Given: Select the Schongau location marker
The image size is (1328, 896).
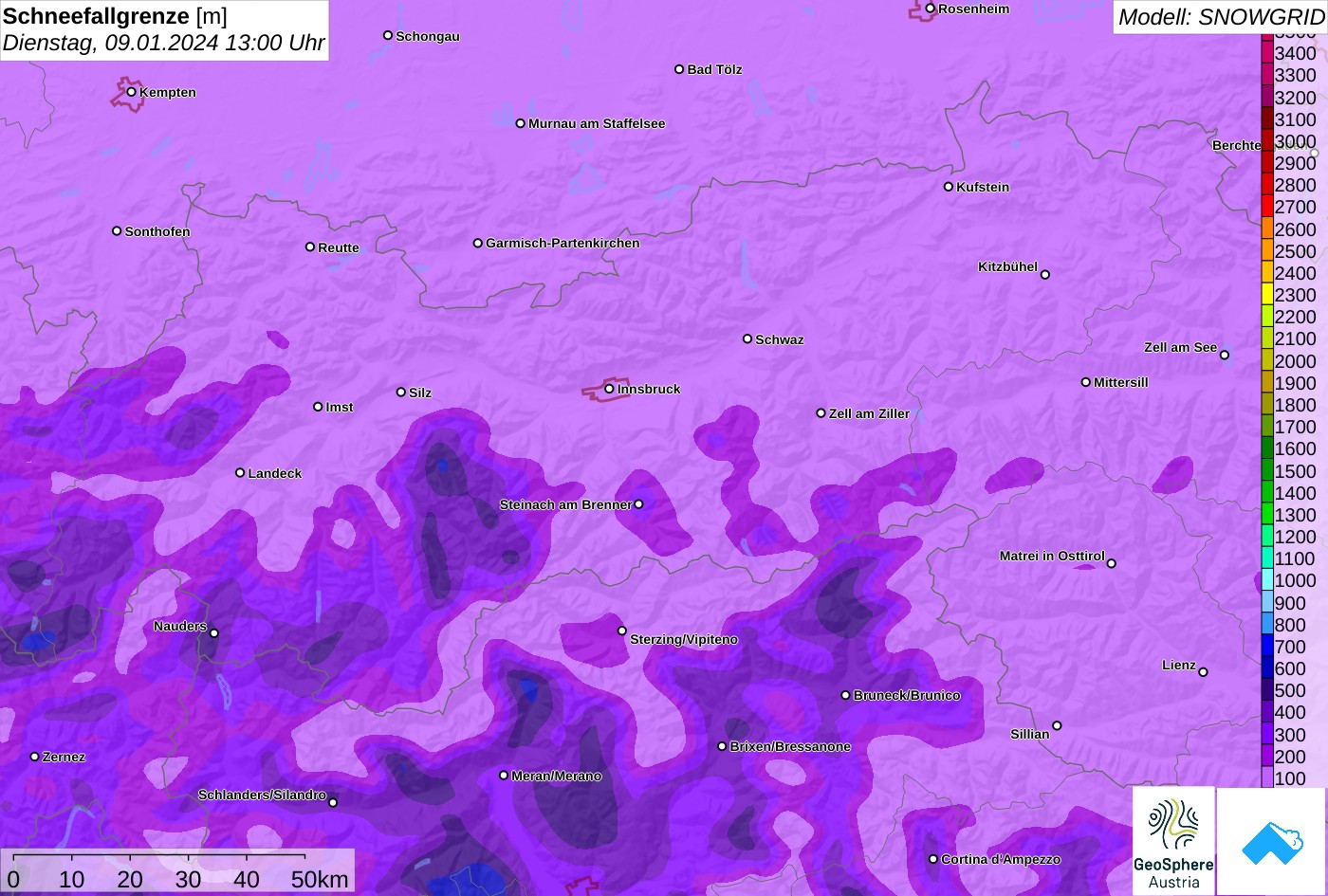Looking at the screenshot, I should [x=388, y=35].
